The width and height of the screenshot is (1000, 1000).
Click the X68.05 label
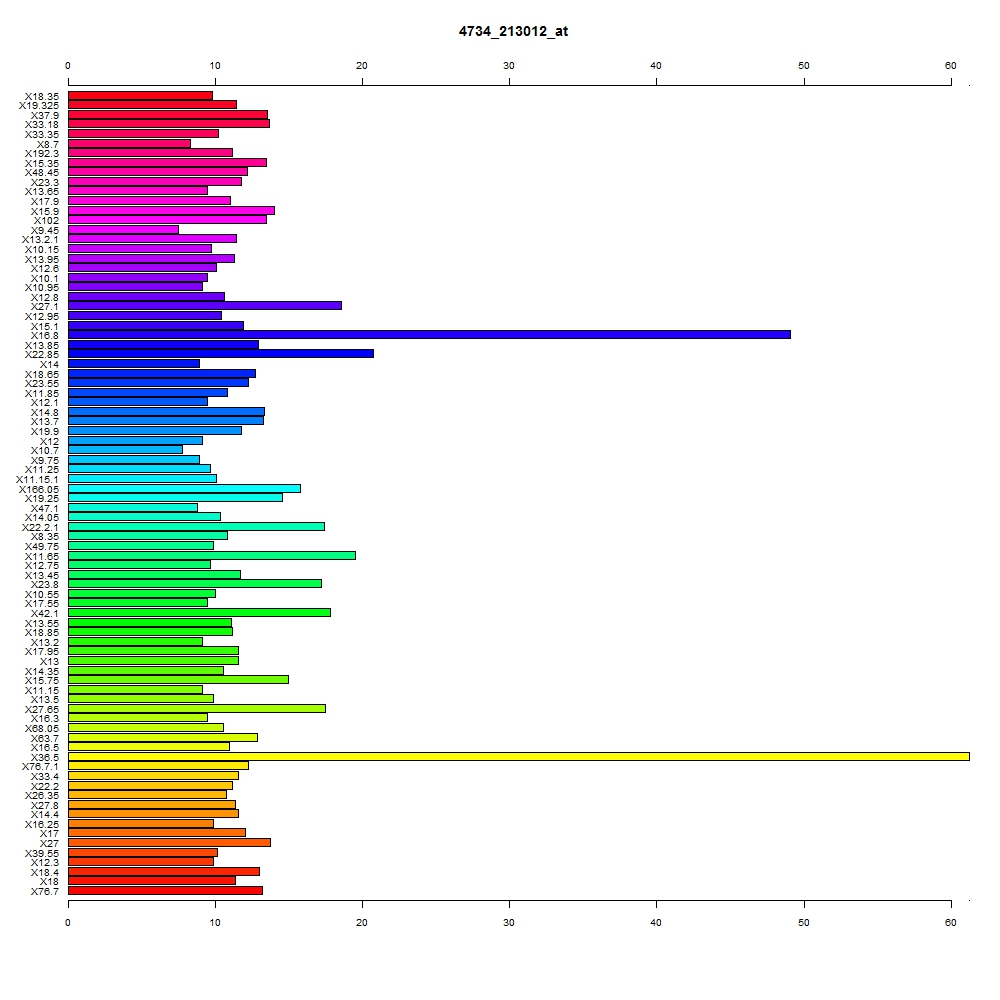(x=41, y=728)
